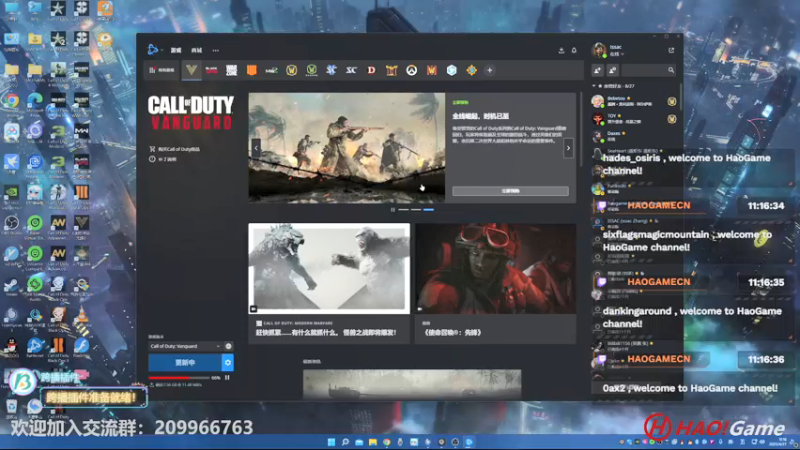This screenshot has width=800, height=450.
Task: Open the red pilot Vanguard video card
Action: (495, 283)
